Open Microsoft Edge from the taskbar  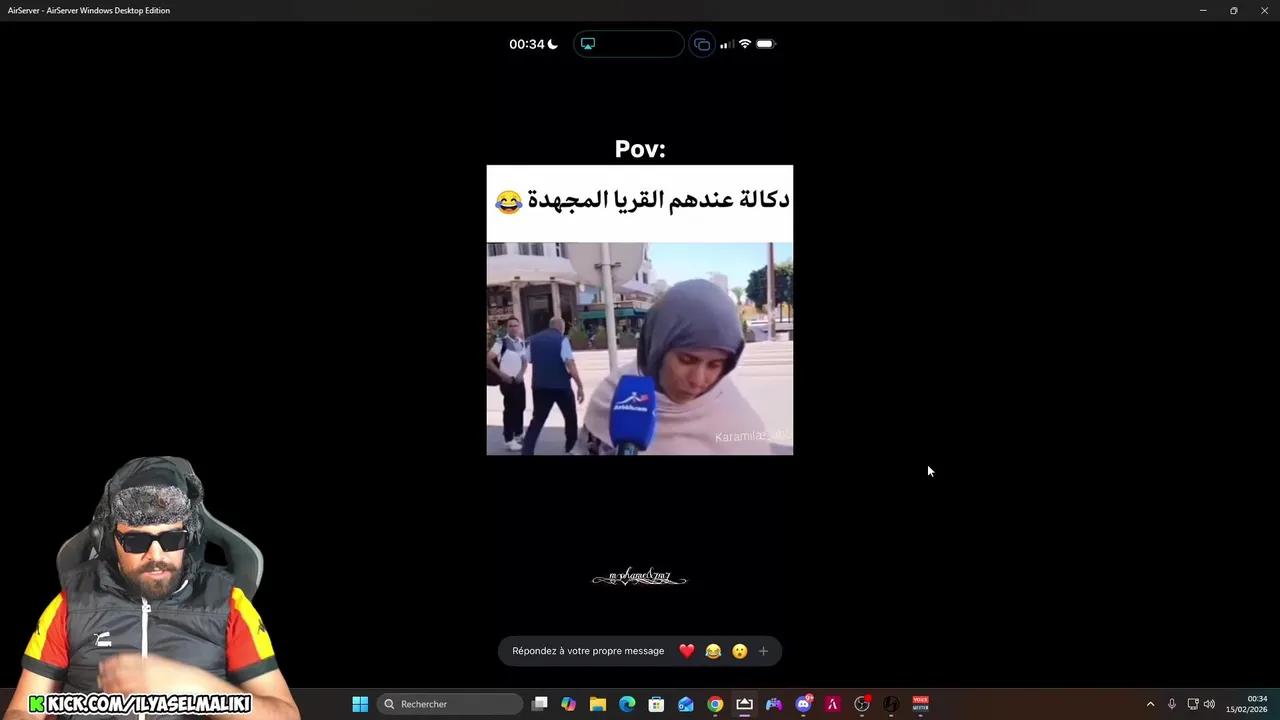(627, 704)
